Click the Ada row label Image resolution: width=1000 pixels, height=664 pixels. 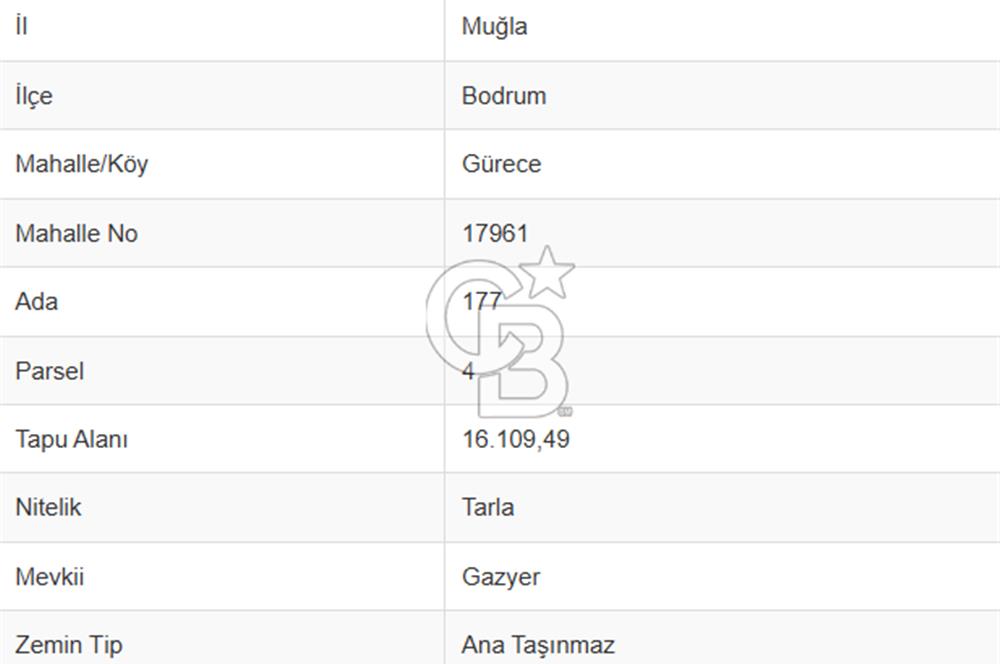point(36,302)
